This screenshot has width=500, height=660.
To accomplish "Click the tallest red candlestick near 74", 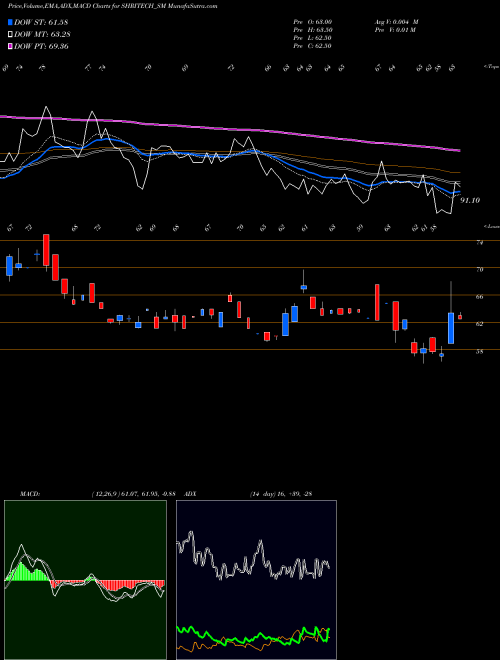I will (x=46, y=250).
